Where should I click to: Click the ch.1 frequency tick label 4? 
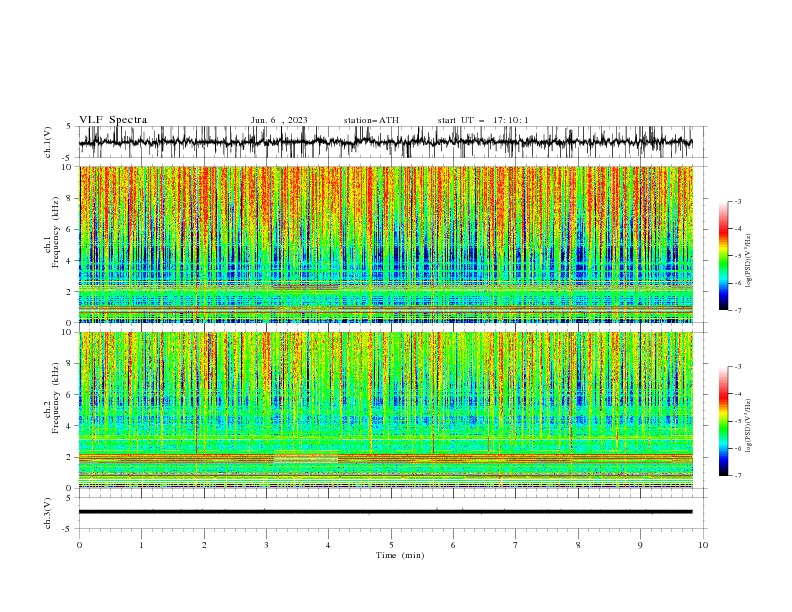[x=70, y=261]
